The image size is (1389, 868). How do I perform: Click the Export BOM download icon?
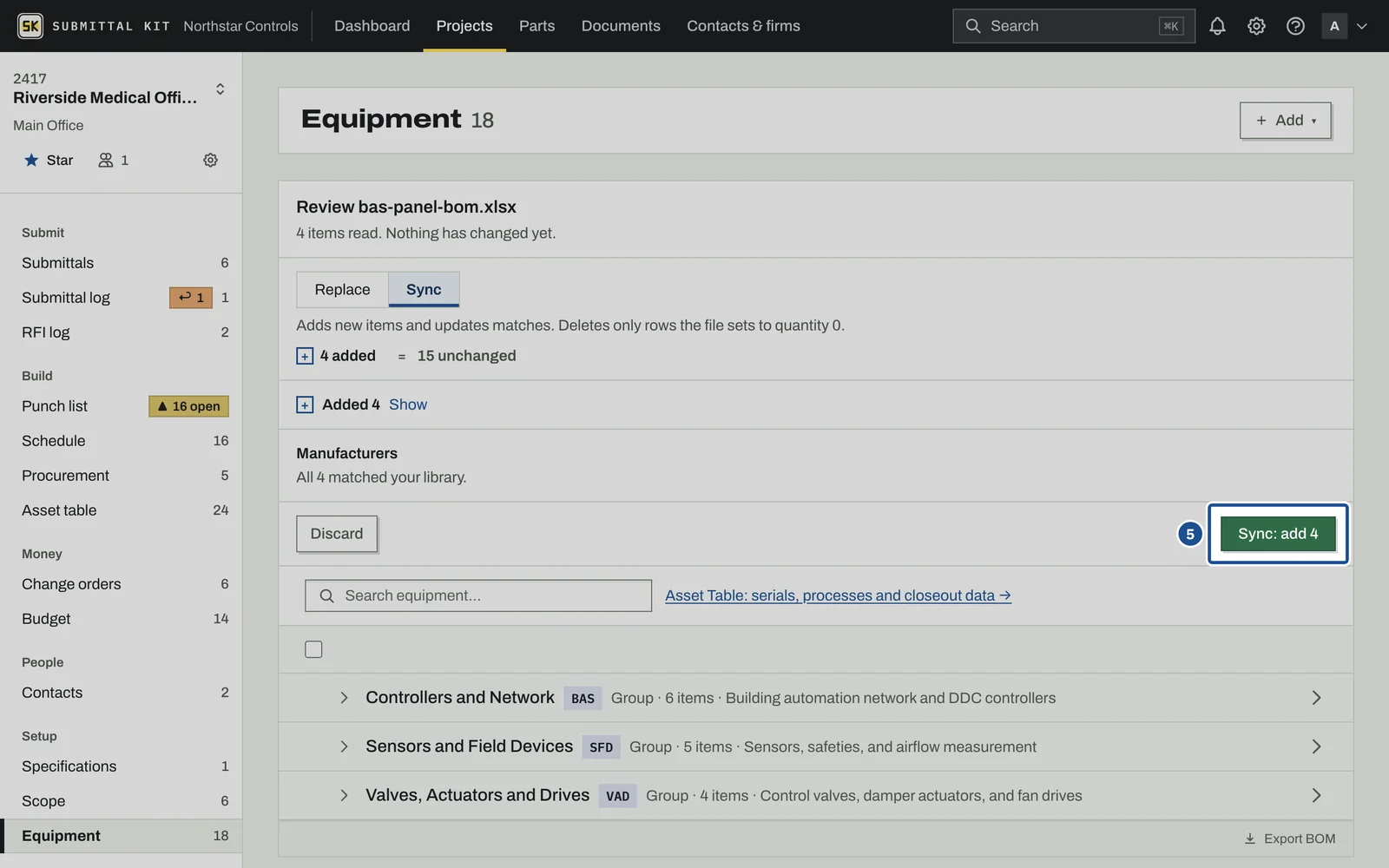point(1250,838)
